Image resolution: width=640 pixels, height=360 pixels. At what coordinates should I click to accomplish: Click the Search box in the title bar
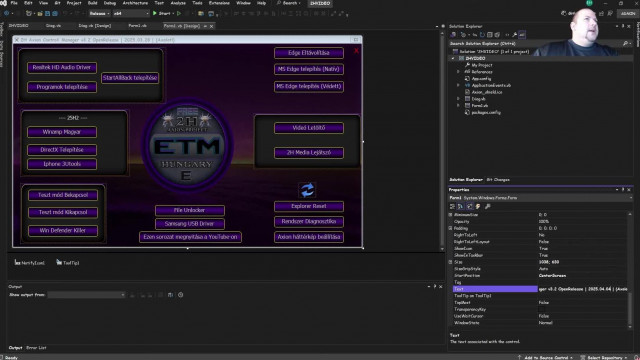pyautogui.click(x=289, y=3)
